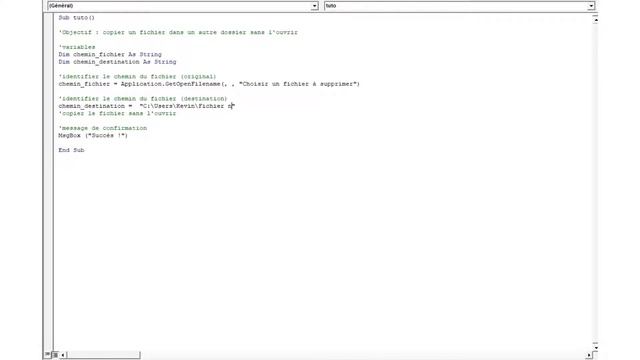
Task: Click comment 'identifier le chemin du fichier (destination)'
Action: pos(143,98)
